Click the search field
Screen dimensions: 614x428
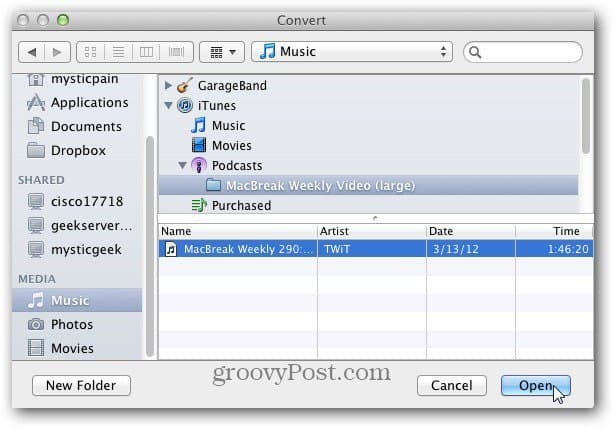point(523,52)
